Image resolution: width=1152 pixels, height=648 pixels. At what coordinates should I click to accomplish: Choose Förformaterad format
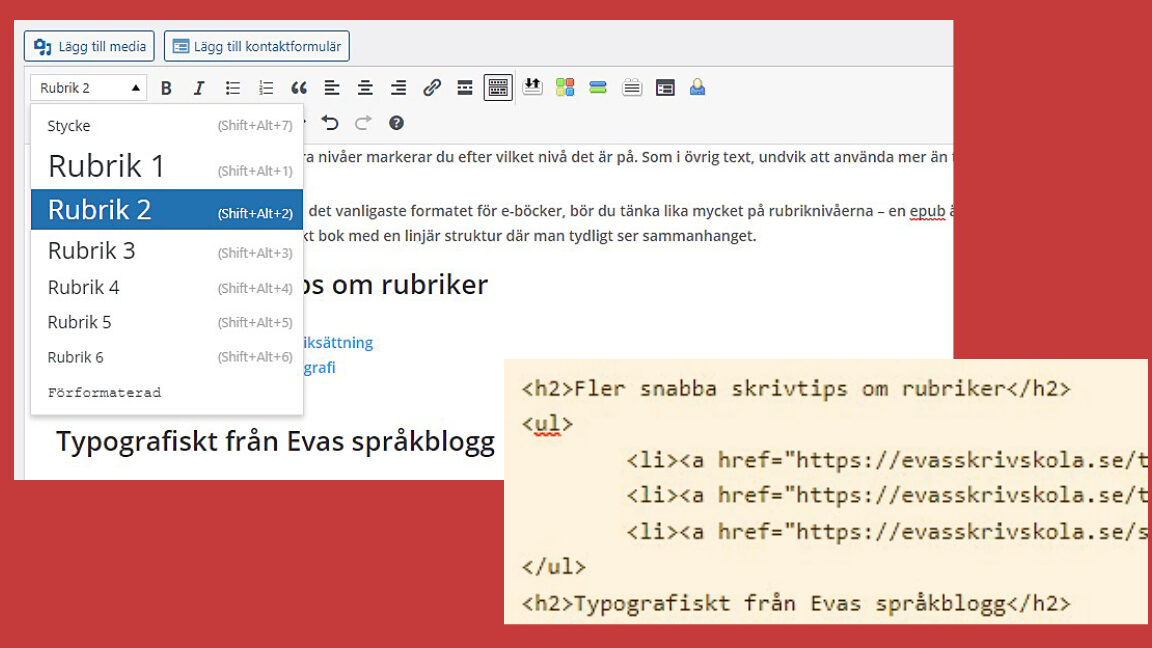tap(167, 392)
